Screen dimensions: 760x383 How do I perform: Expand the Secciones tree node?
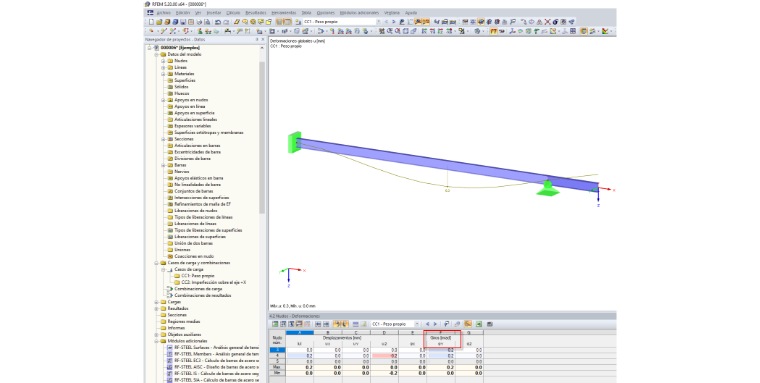(x=163, y=139)
